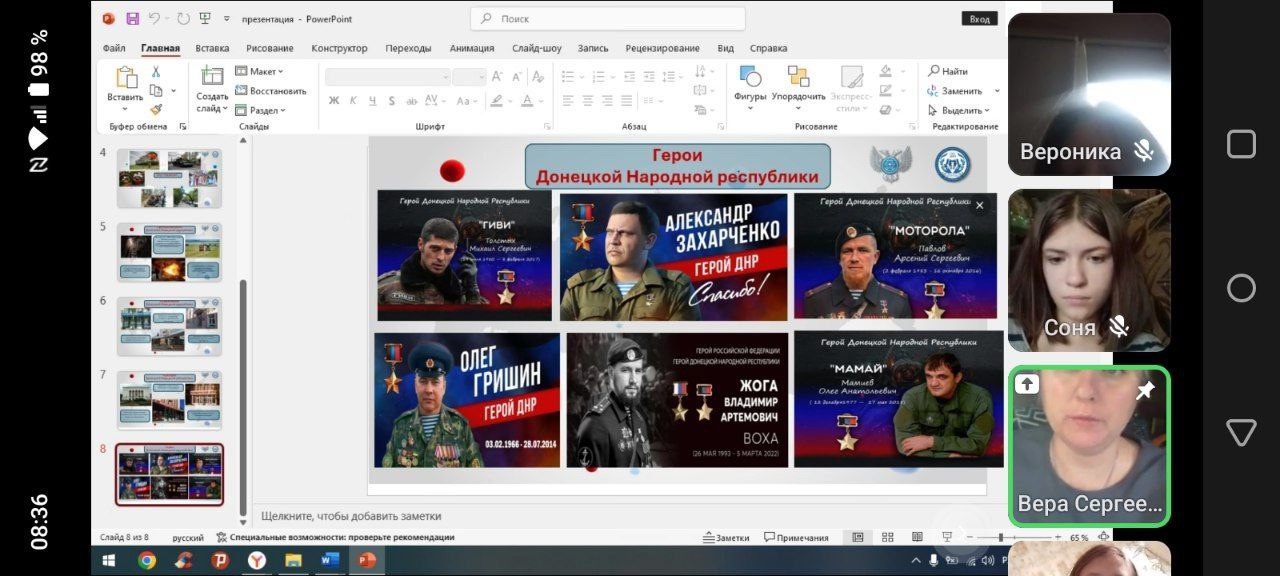Click the text highlight color button
This screenshot has width=1280, height=576.
[x=497, y=100]
